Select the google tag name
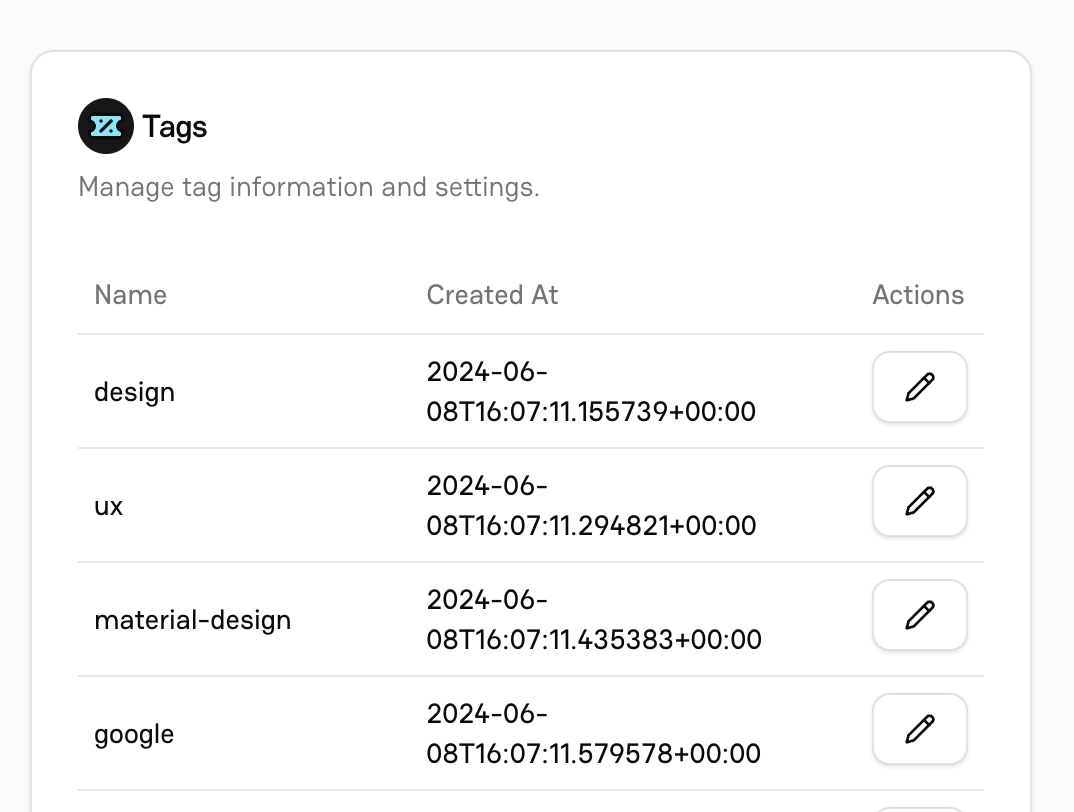The image size is (1074, 812). (134, 734)
